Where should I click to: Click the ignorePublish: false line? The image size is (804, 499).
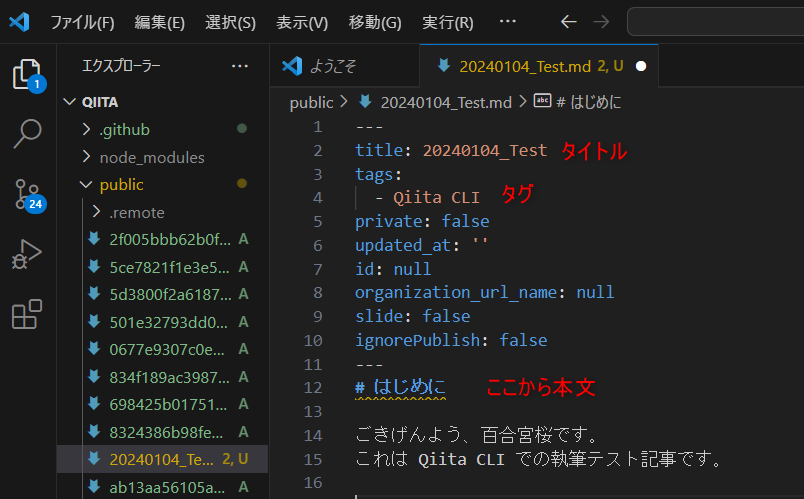tap(451, 340)
